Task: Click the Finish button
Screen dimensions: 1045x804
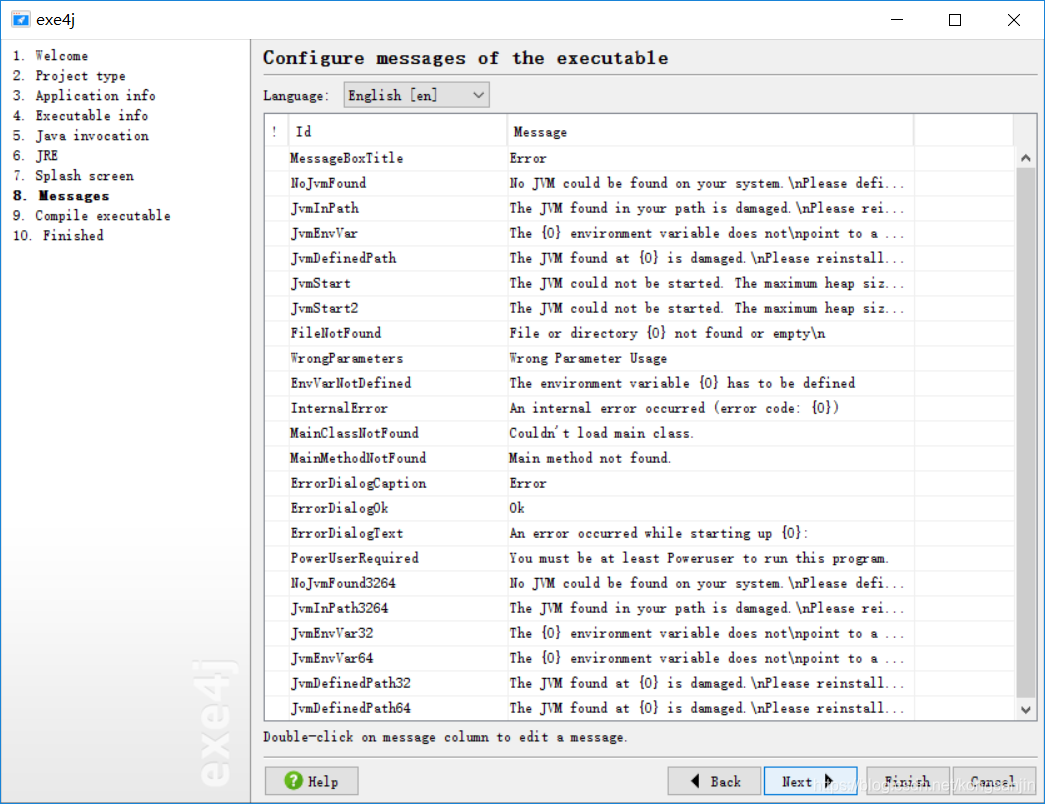Action: (907, 781)
